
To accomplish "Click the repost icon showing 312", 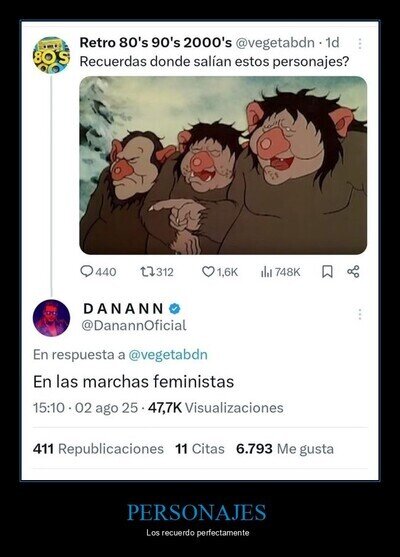I will click(147, 272).
